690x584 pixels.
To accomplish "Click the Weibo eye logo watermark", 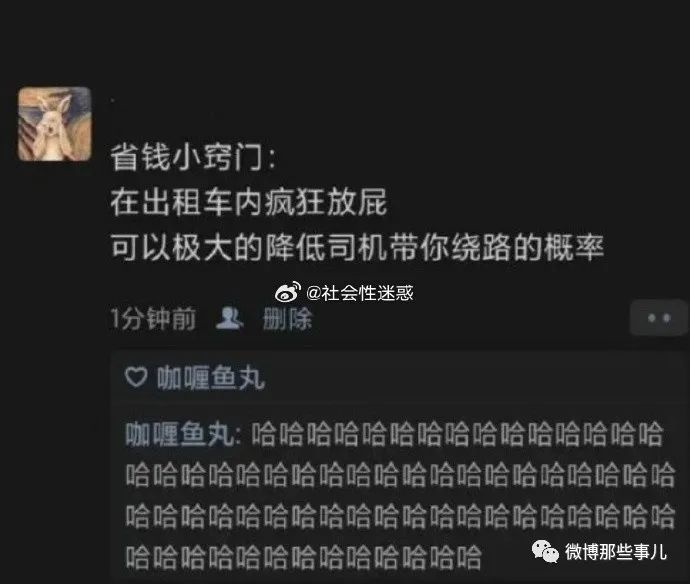I will coord(288,292).
